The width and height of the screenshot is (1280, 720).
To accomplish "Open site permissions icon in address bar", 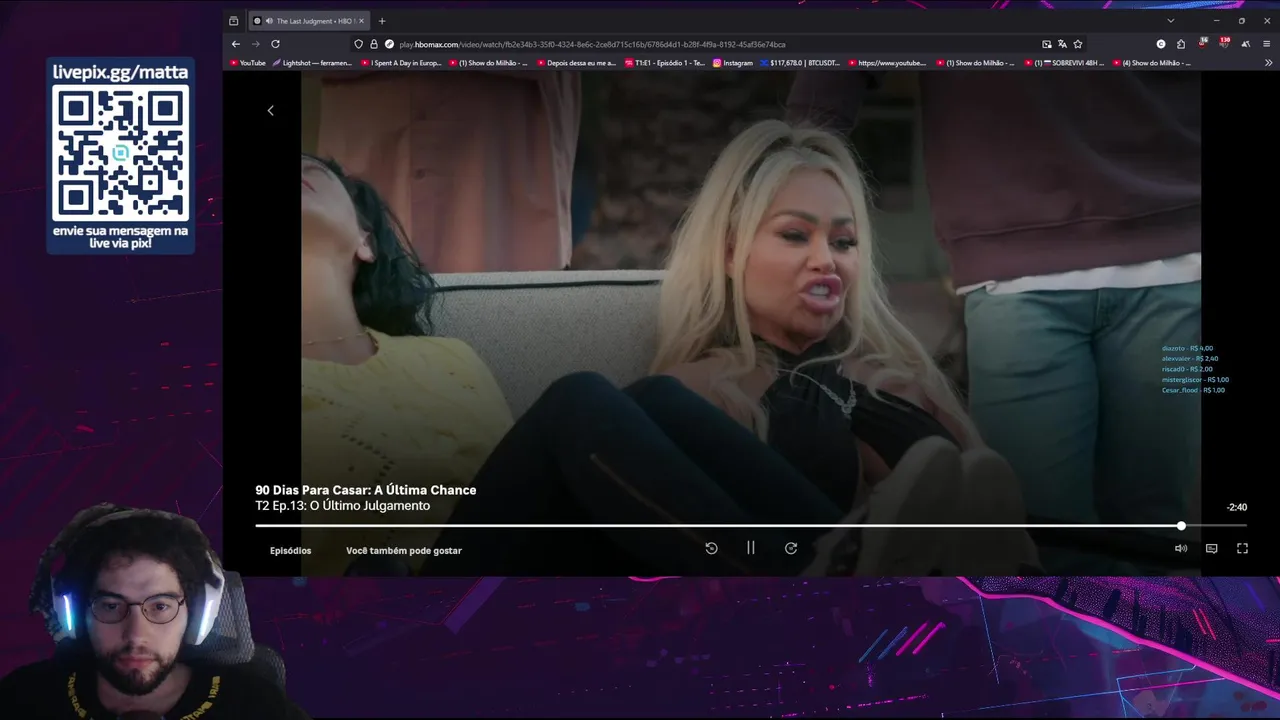I will pyautogui.click(x=389, y=44).
